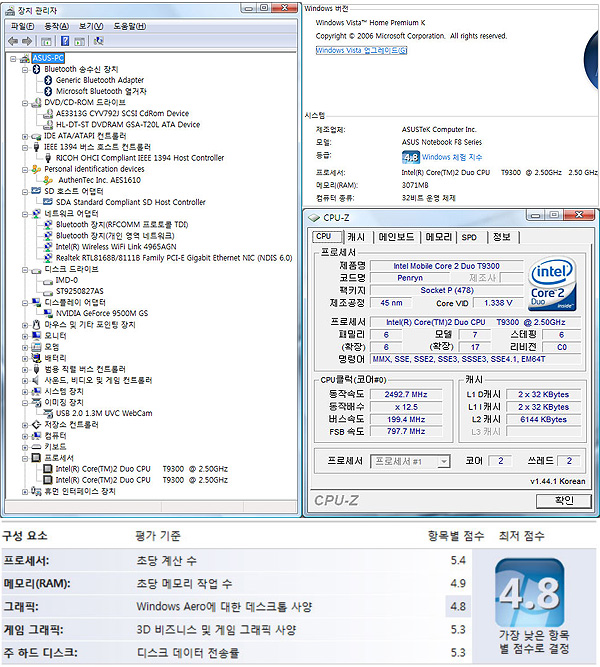Click the 그래픽 row subscore 4.8
The height and width of the screenshot is (667, 600).
point(458,606)
